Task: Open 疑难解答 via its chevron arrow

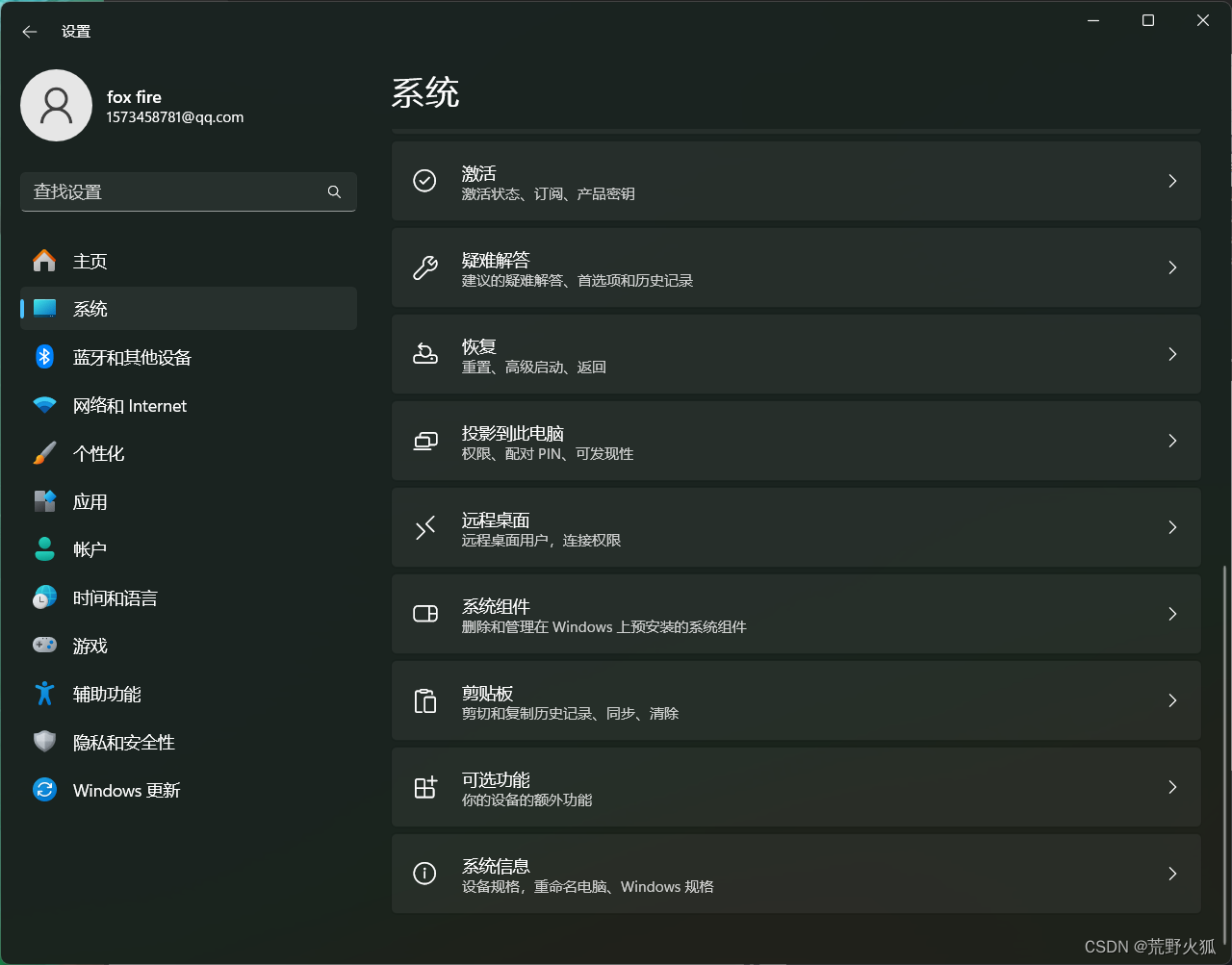Action: tap(1172, 267)
